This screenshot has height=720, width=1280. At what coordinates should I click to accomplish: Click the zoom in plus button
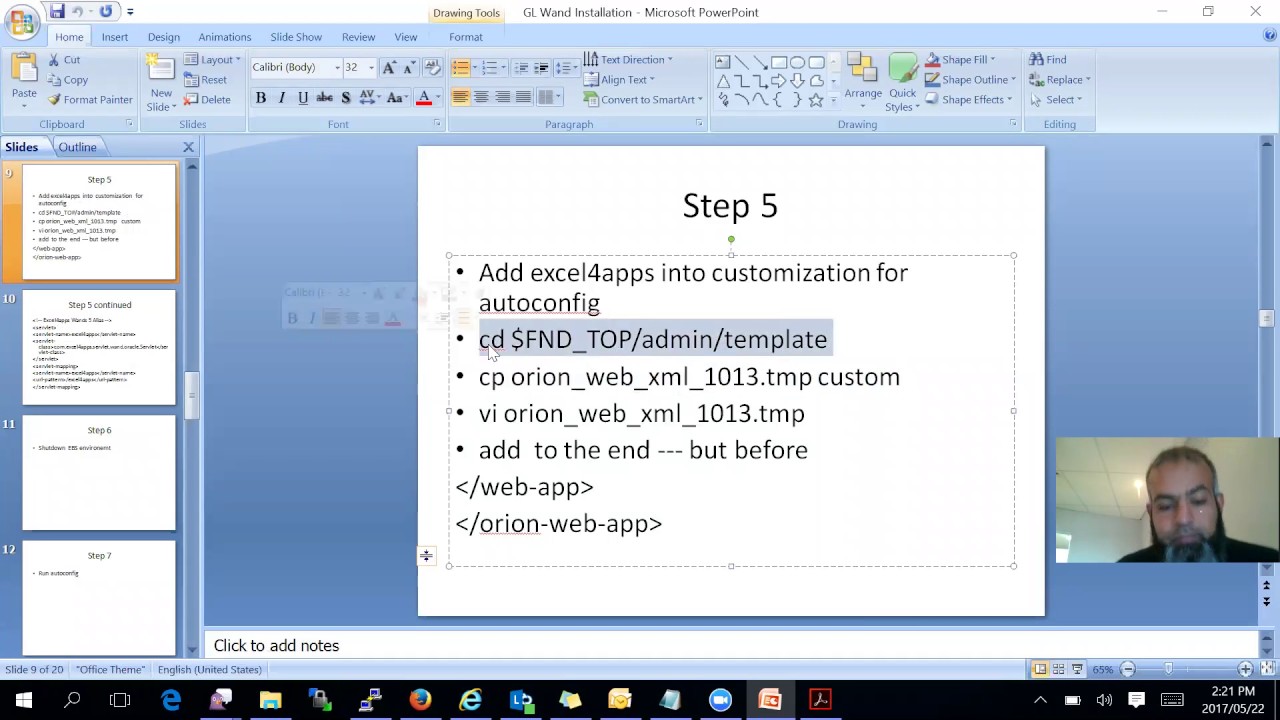(1245, 669)
